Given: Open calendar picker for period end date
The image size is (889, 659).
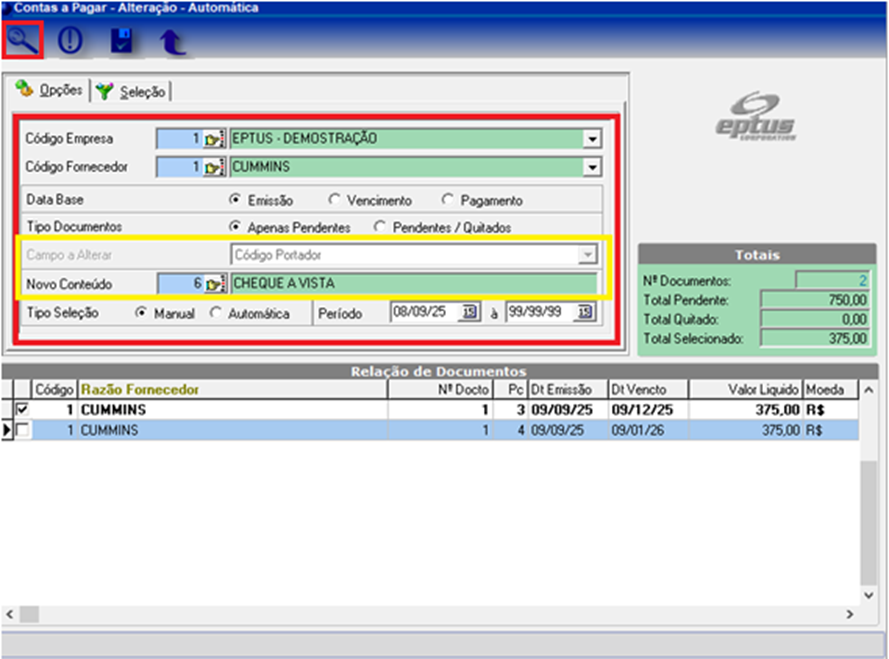Looking at the screenshot, I should pos(584,313).
